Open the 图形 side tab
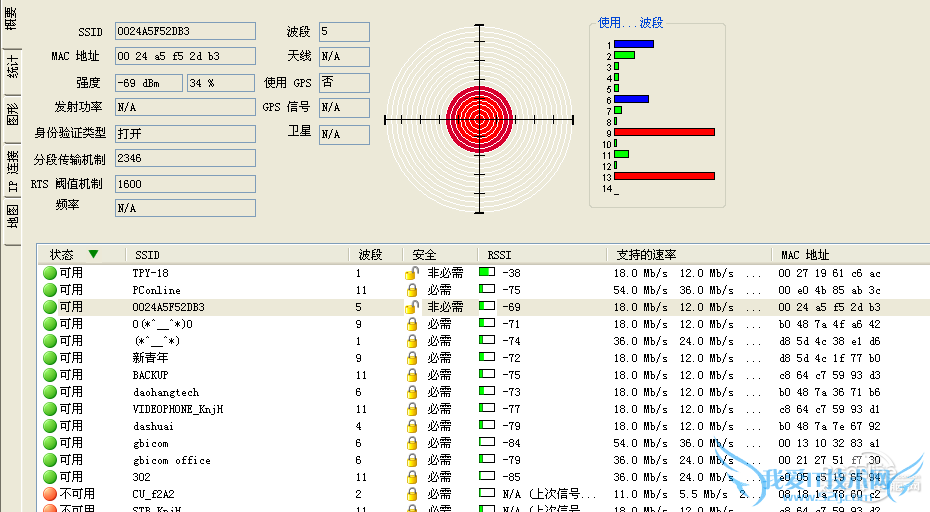 pyautogui.click(x=11, y=113)
